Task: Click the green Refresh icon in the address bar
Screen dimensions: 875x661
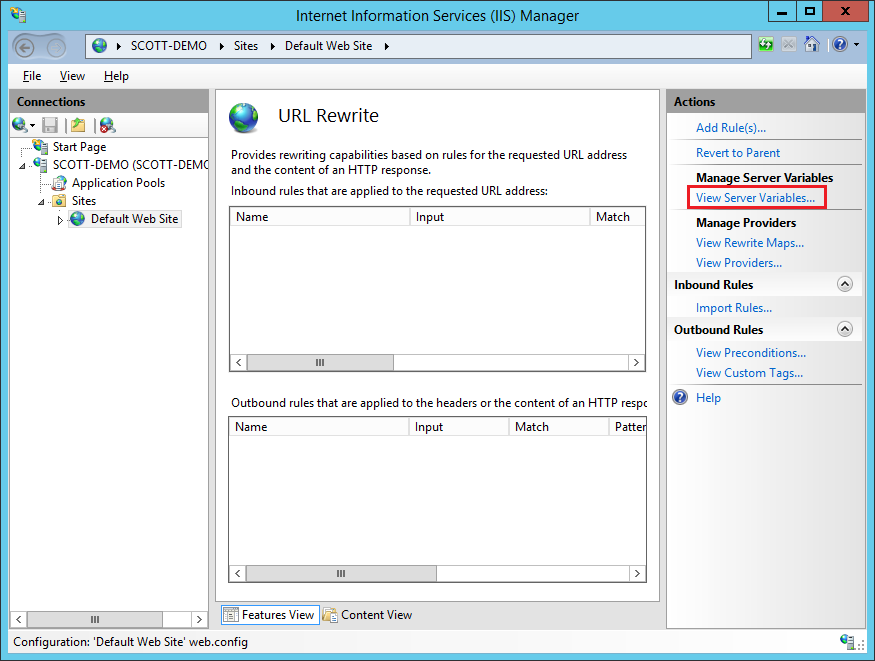Action: [766, 45]
